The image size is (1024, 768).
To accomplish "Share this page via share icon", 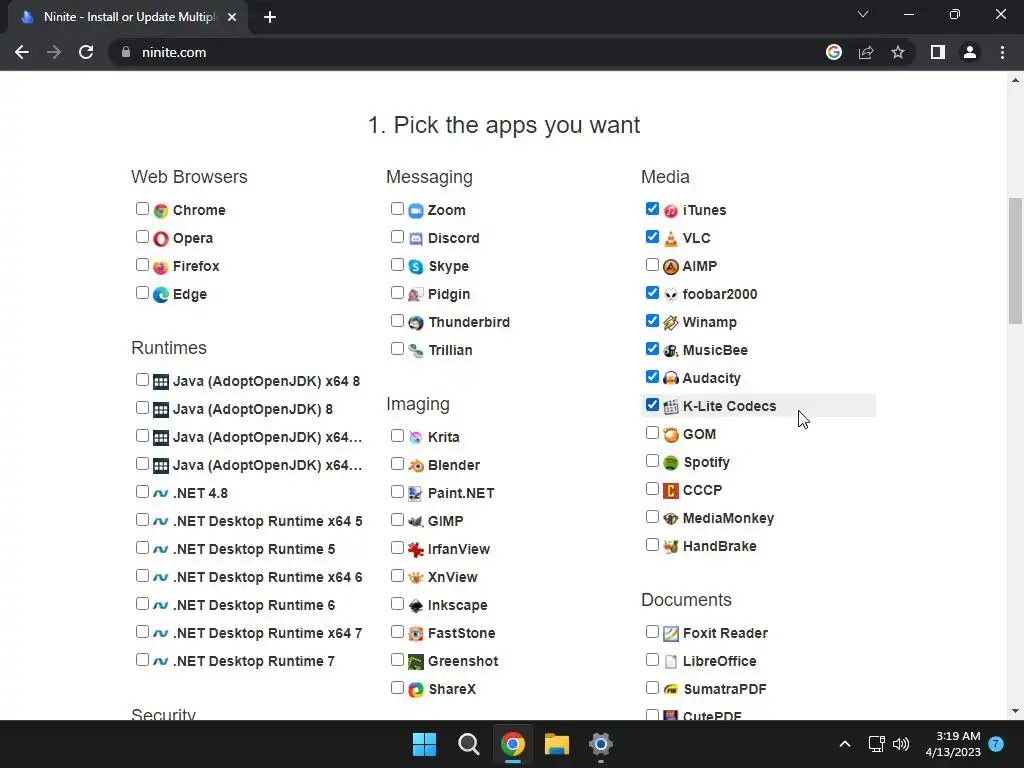I will click(x=866, y=52).
